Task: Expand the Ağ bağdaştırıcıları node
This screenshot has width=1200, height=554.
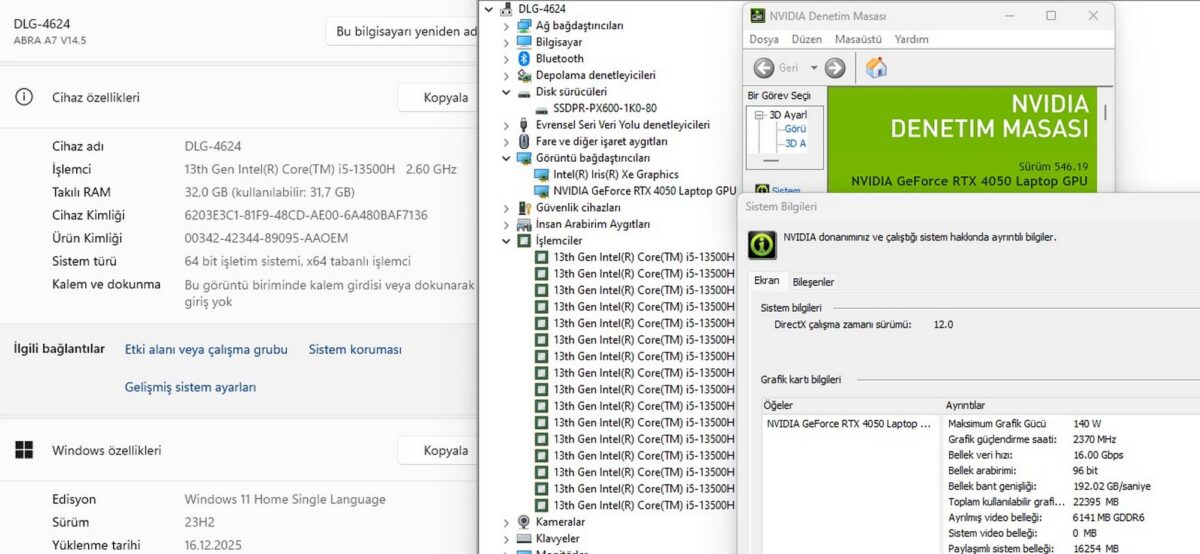Action: pos(506,26)
